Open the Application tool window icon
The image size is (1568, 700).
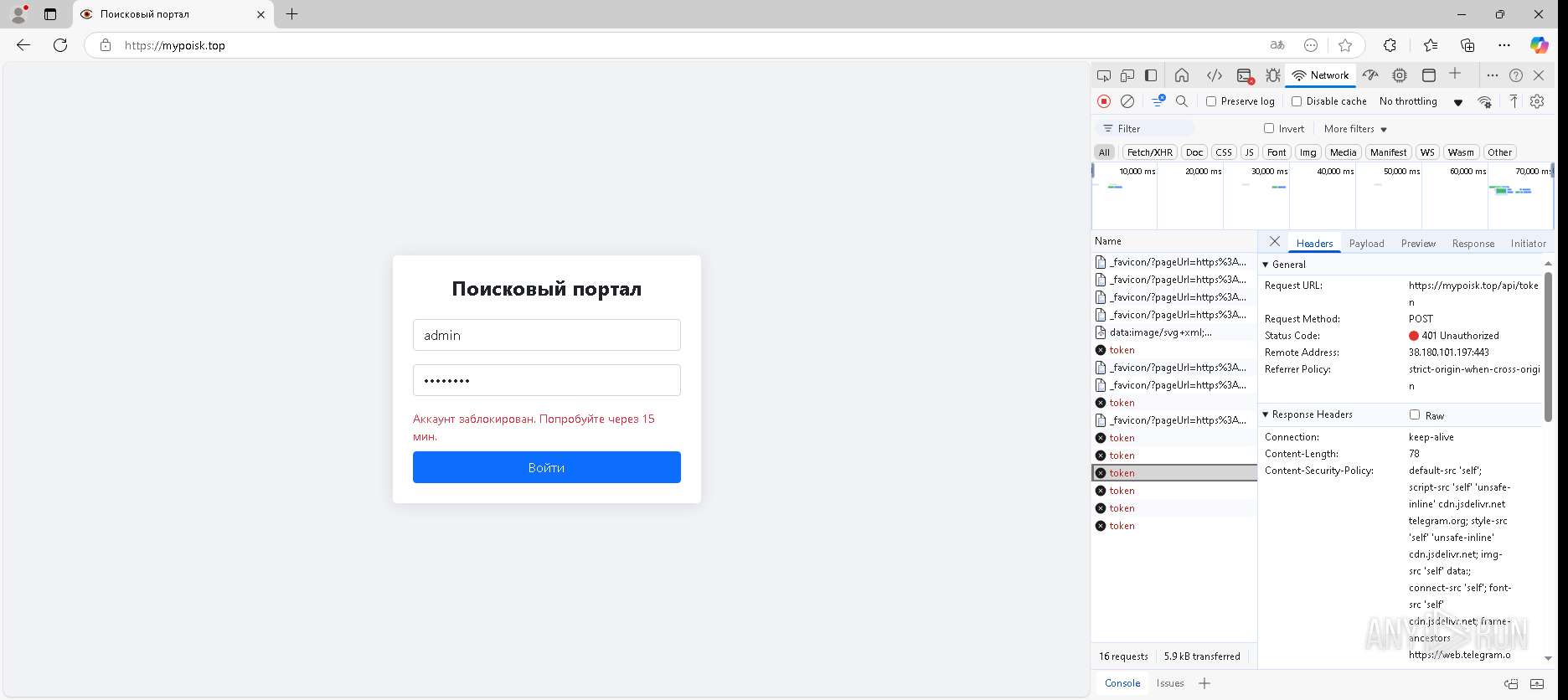tap(1429, 75)
